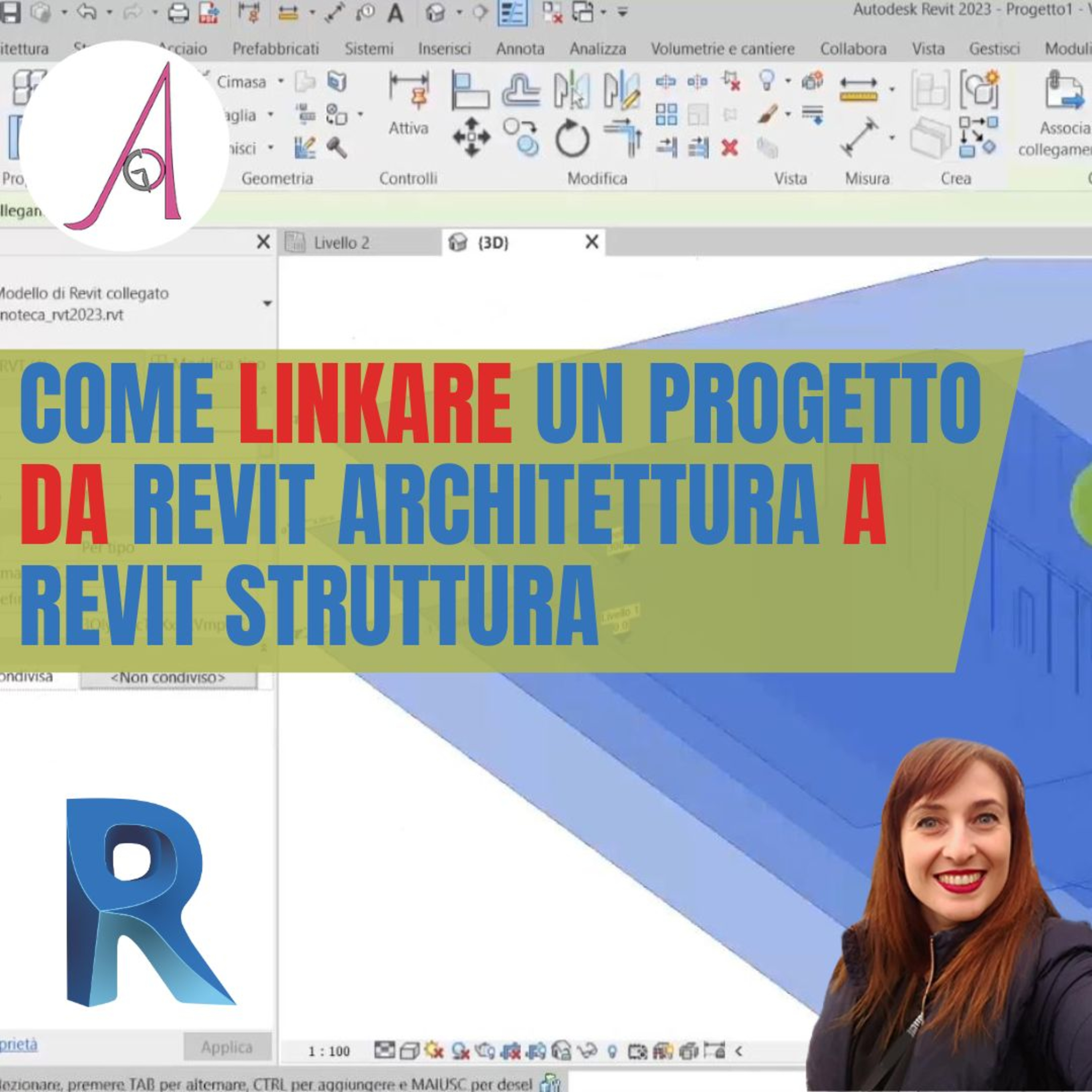Expand the Undo history dropdown arrow
1092x1092 pixels.
pyautogui.click(x=109, y=12)
